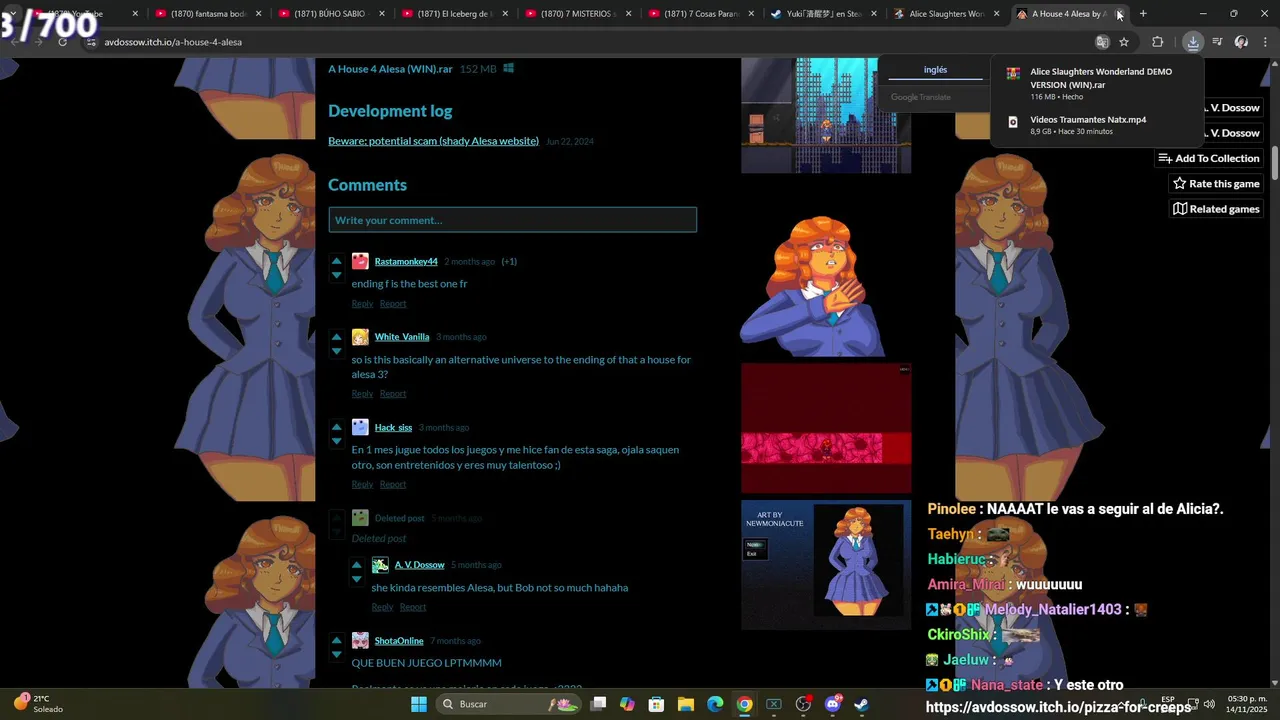Open Microsoft Edge from the taskbar
The image size is (1280, 720).
(715, 704)
